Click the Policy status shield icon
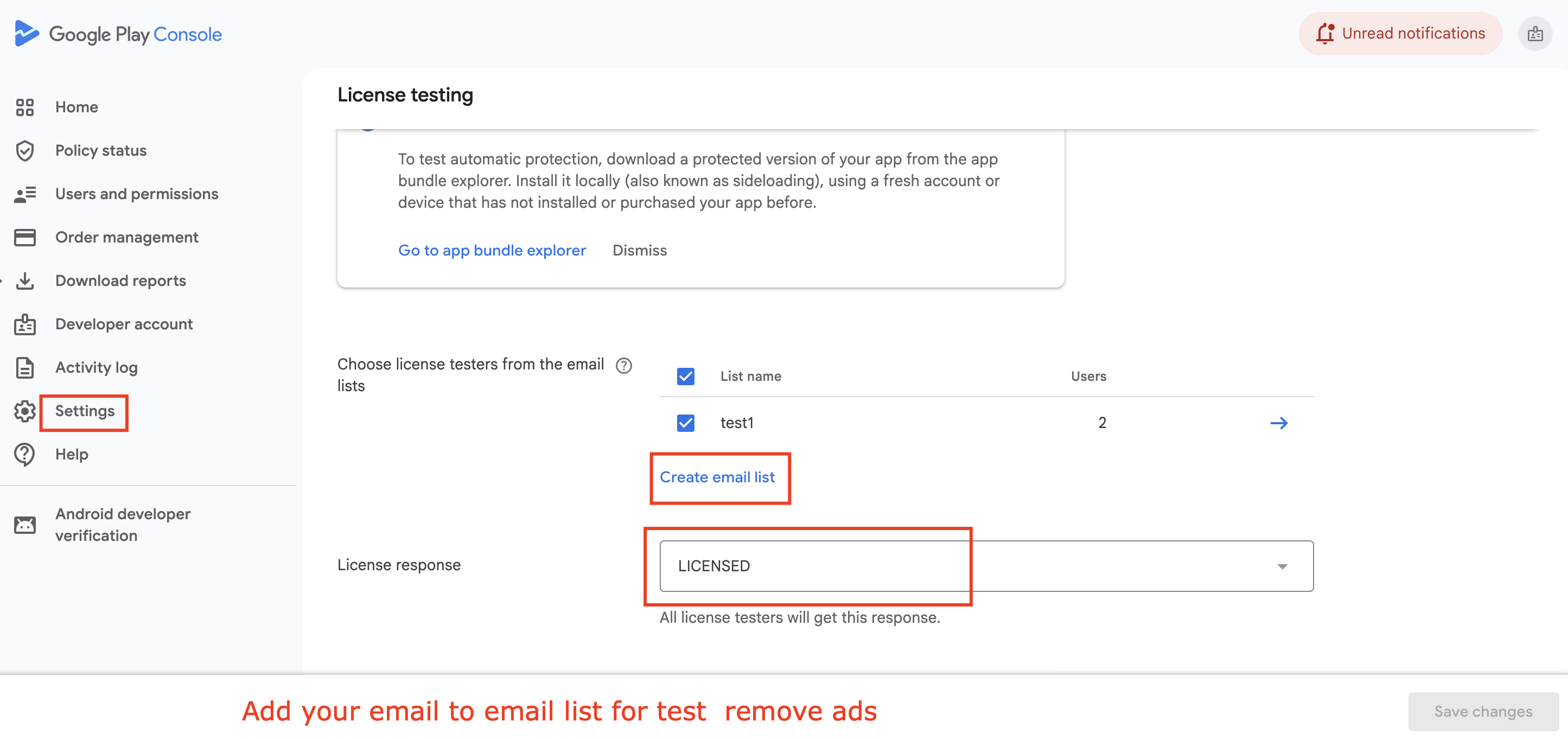 pos(25,151)
